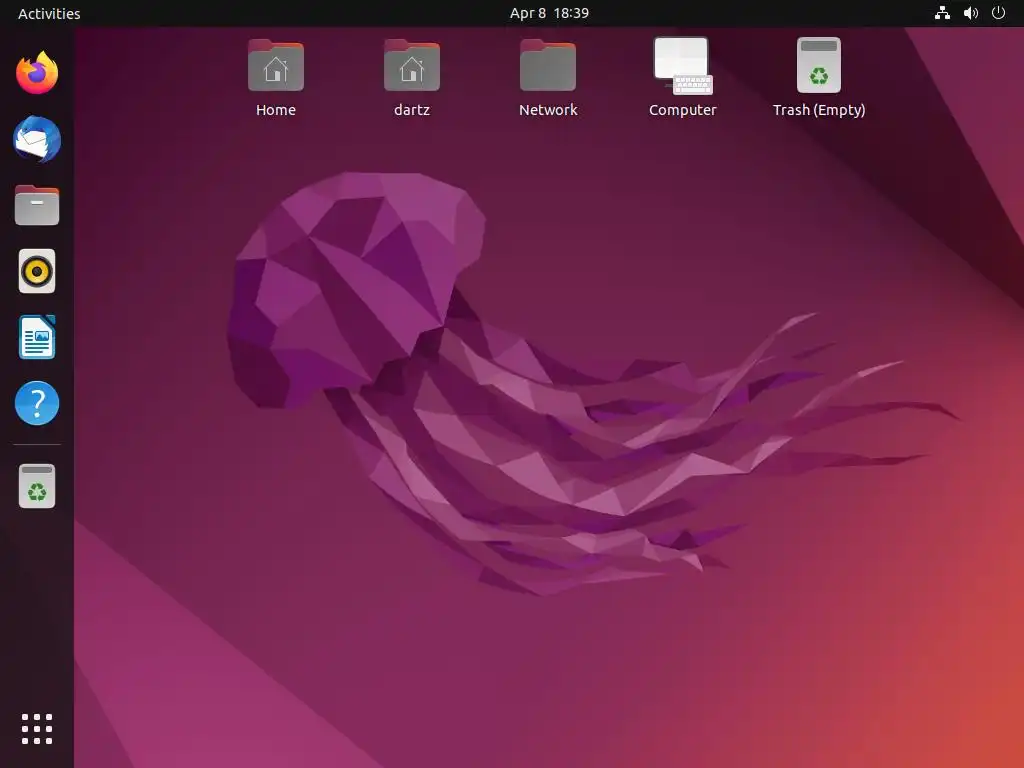This screenshot has width=1024, height=768.
Task: Click the network status icon in top bar
Action: (942, 13)
